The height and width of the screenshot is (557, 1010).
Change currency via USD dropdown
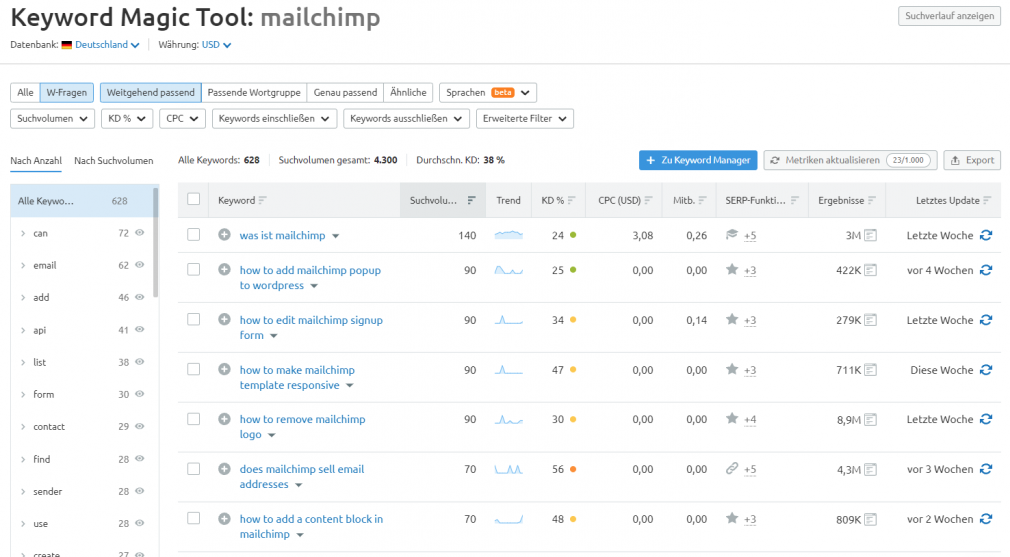(x=216, y=44)
